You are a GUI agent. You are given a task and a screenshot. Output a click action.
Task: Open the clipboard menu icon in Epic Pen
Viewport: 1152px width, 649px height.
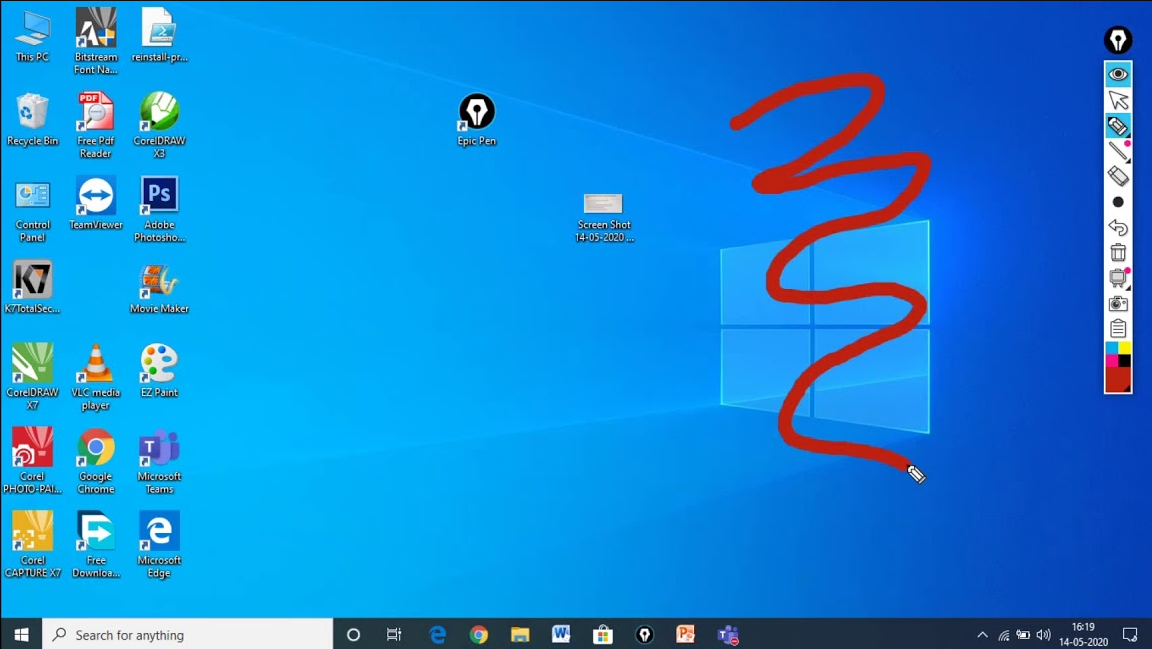pos(1117,329)
